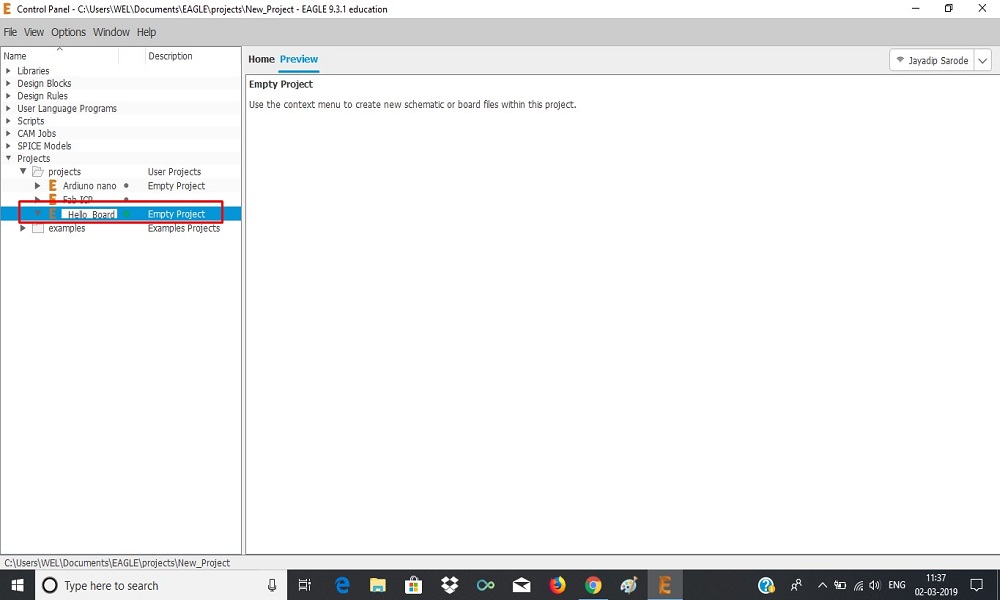Expand the Design Blocks node
This screenshot has height=600, width=1000.
tap(8, 84)
